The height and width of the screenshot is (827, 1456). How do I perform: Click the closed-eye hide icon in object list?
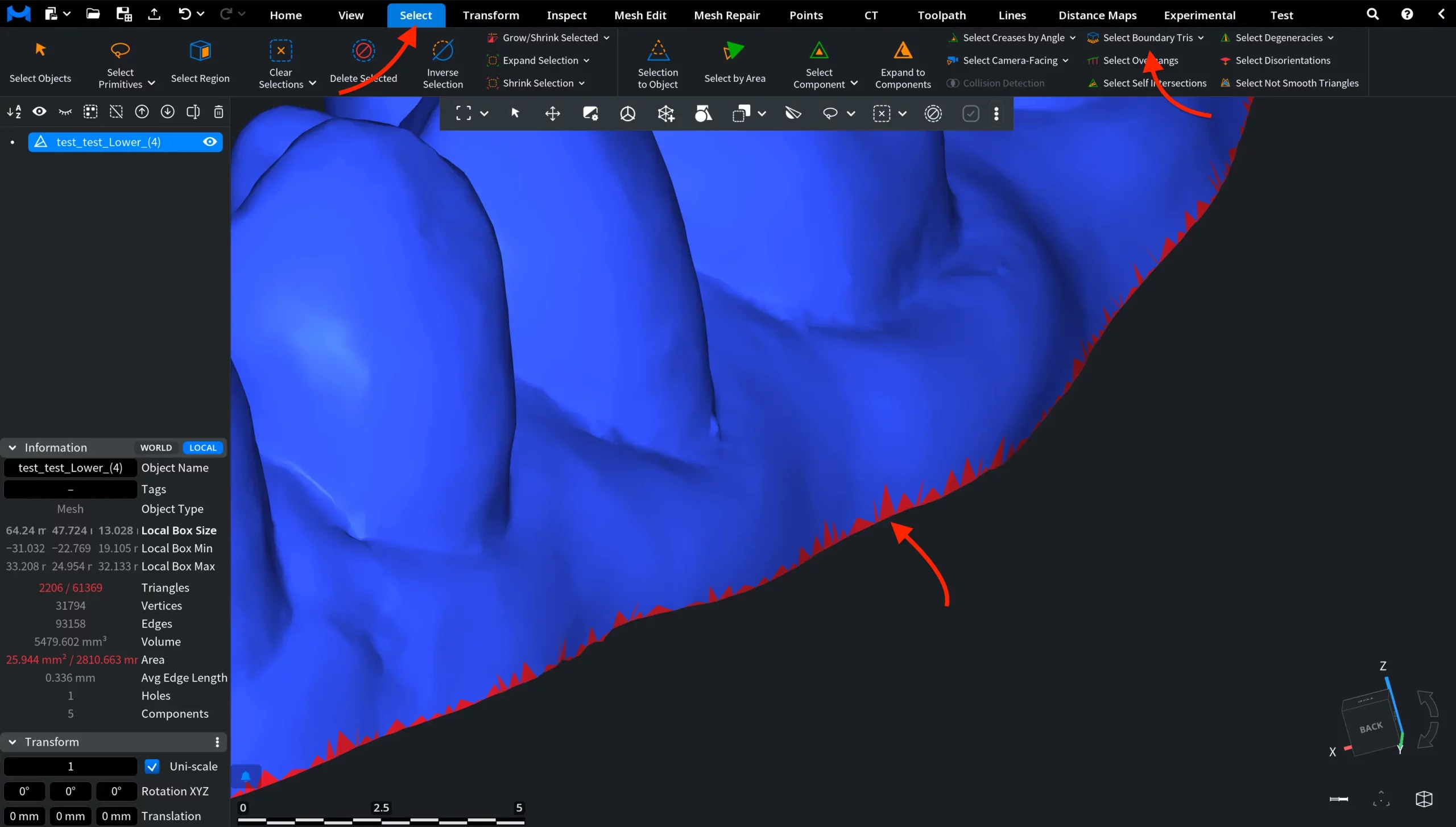click(x=65, y=111)
